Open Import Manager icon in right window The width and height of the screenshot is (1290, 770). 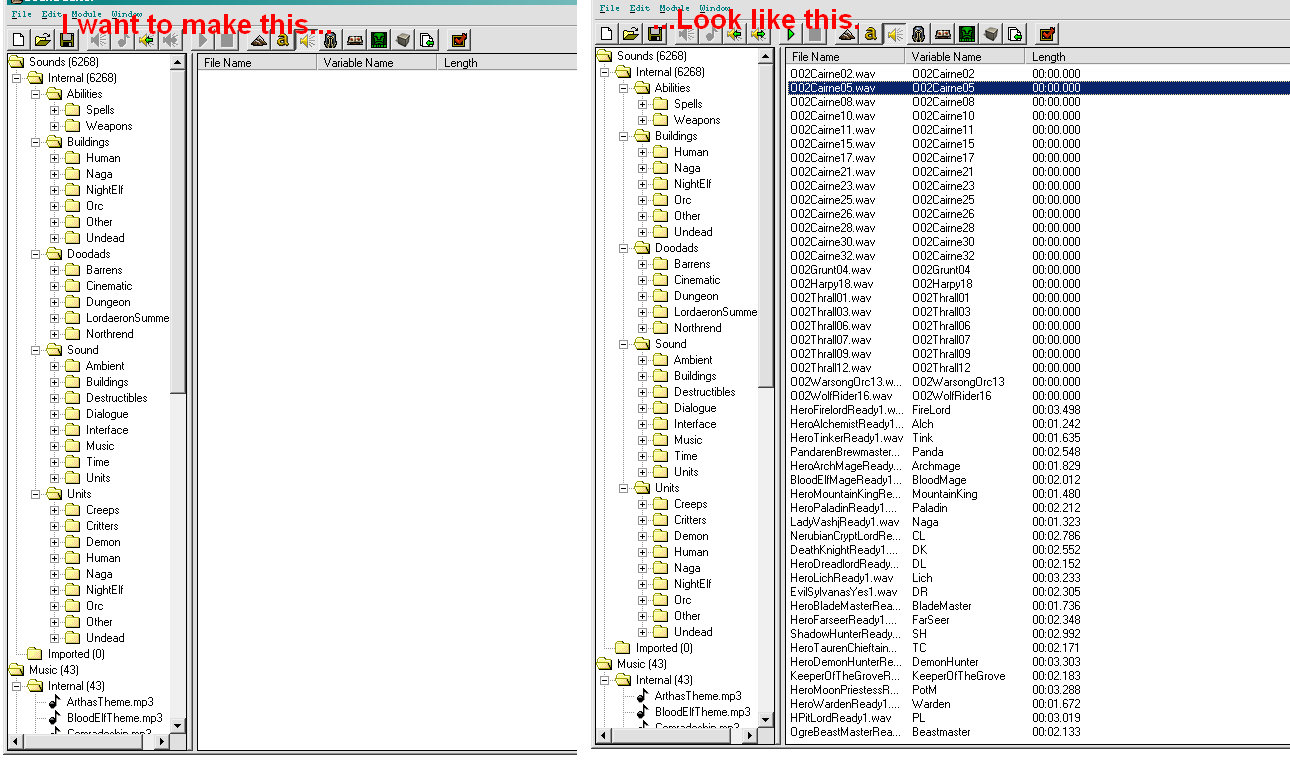click(x=1015, y=34)
